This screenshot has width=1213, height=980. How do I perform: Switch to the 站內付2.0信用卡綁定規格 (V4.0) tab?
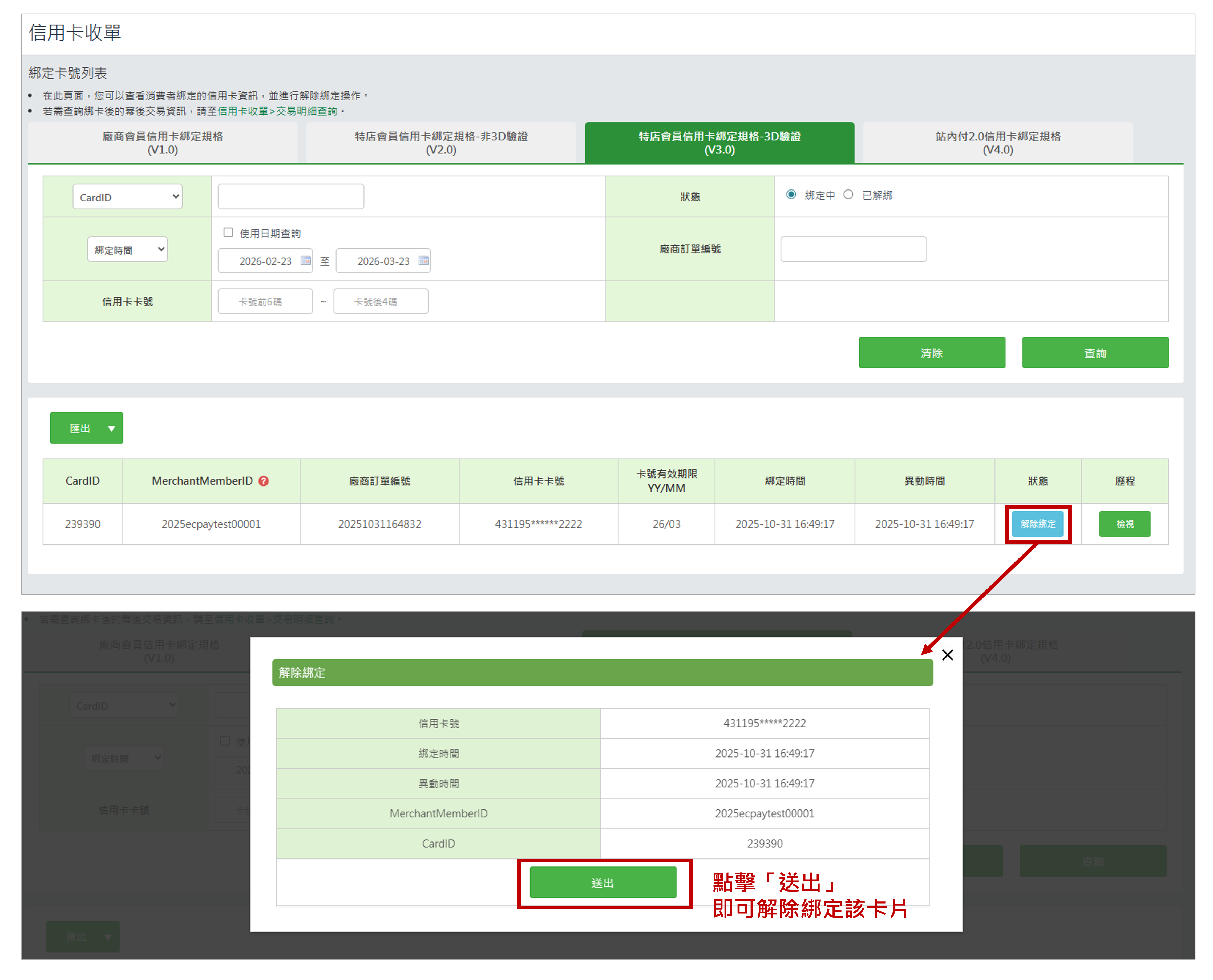click(997, 143)
